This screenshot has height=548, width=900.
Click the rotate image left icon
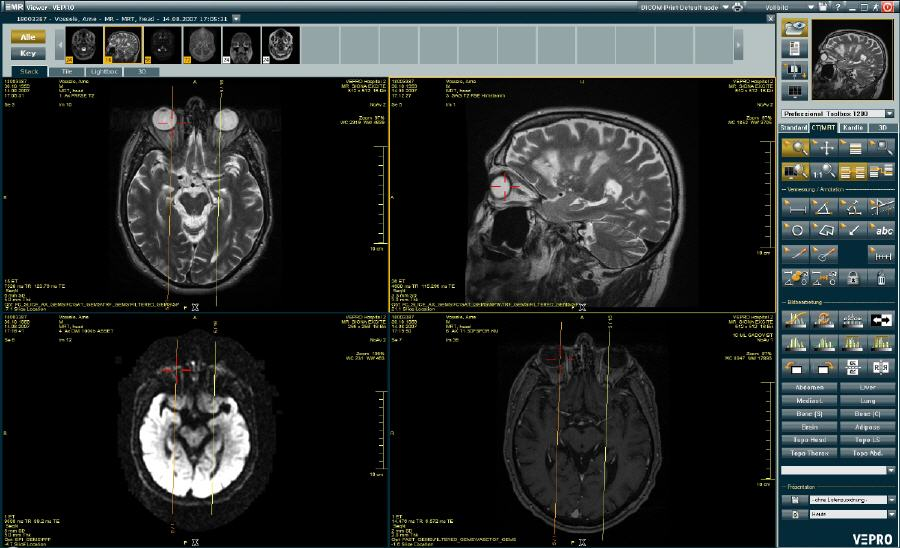[x=796, y=368]
